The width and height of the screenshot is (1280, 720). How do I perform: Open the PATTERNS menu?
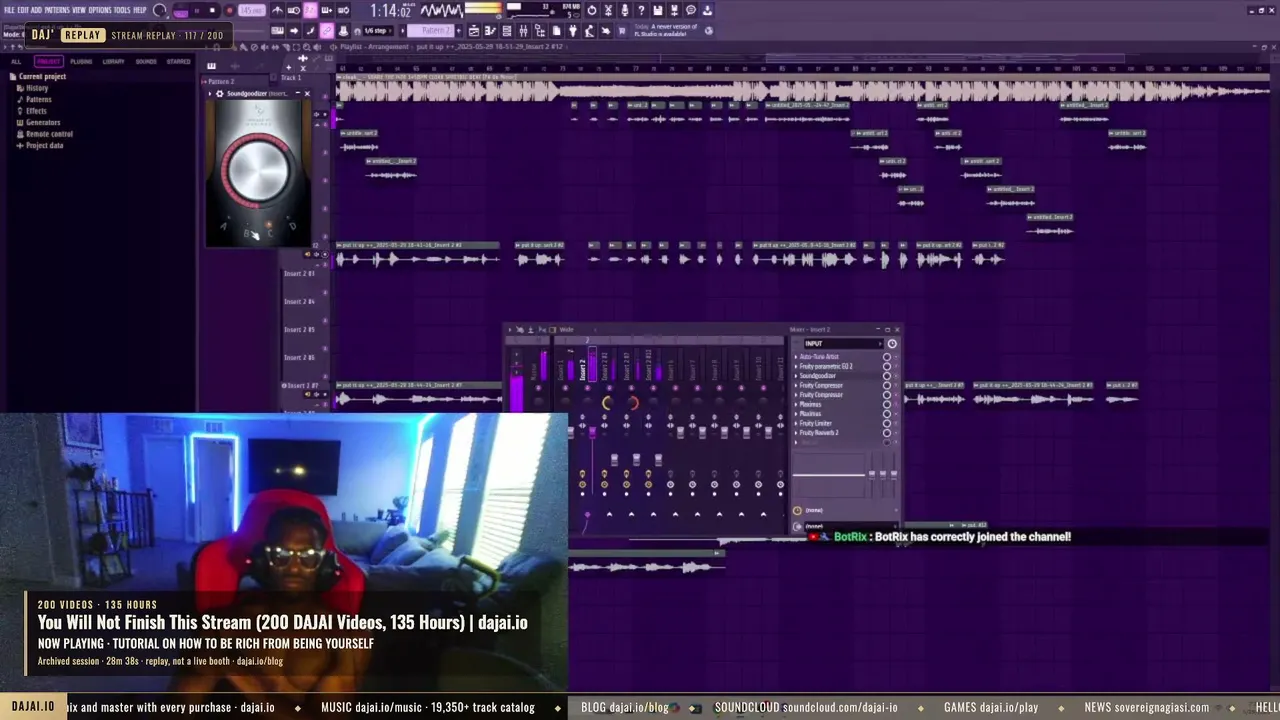point(55,10)
